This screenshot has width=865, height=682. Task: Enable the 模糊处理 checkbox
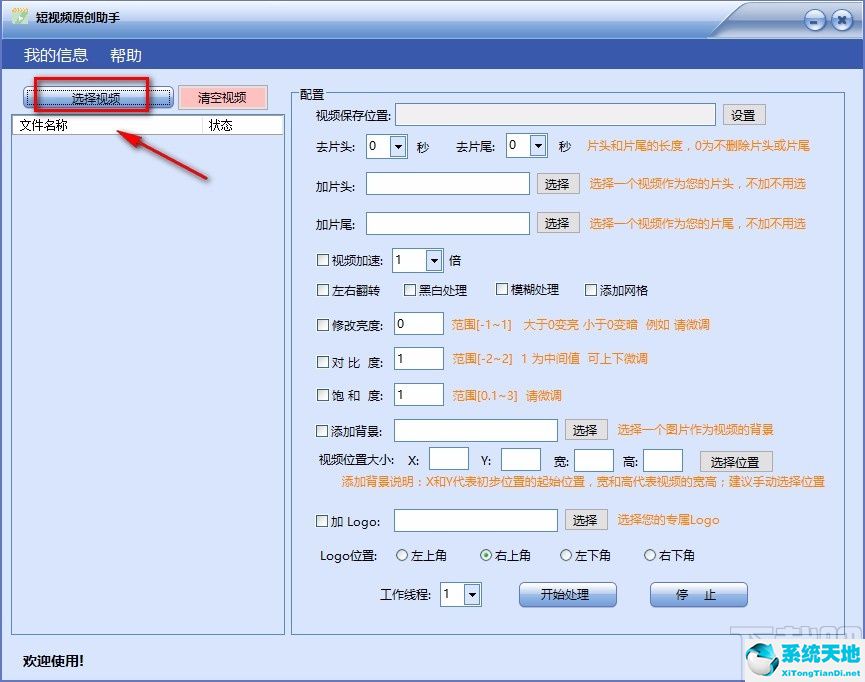pos(501,289)
